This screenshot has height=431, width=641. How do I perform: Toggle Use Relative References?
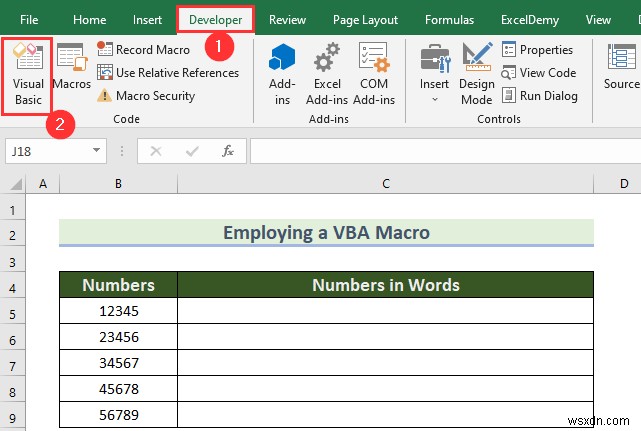pyautogui.click(x=168, y=72)
